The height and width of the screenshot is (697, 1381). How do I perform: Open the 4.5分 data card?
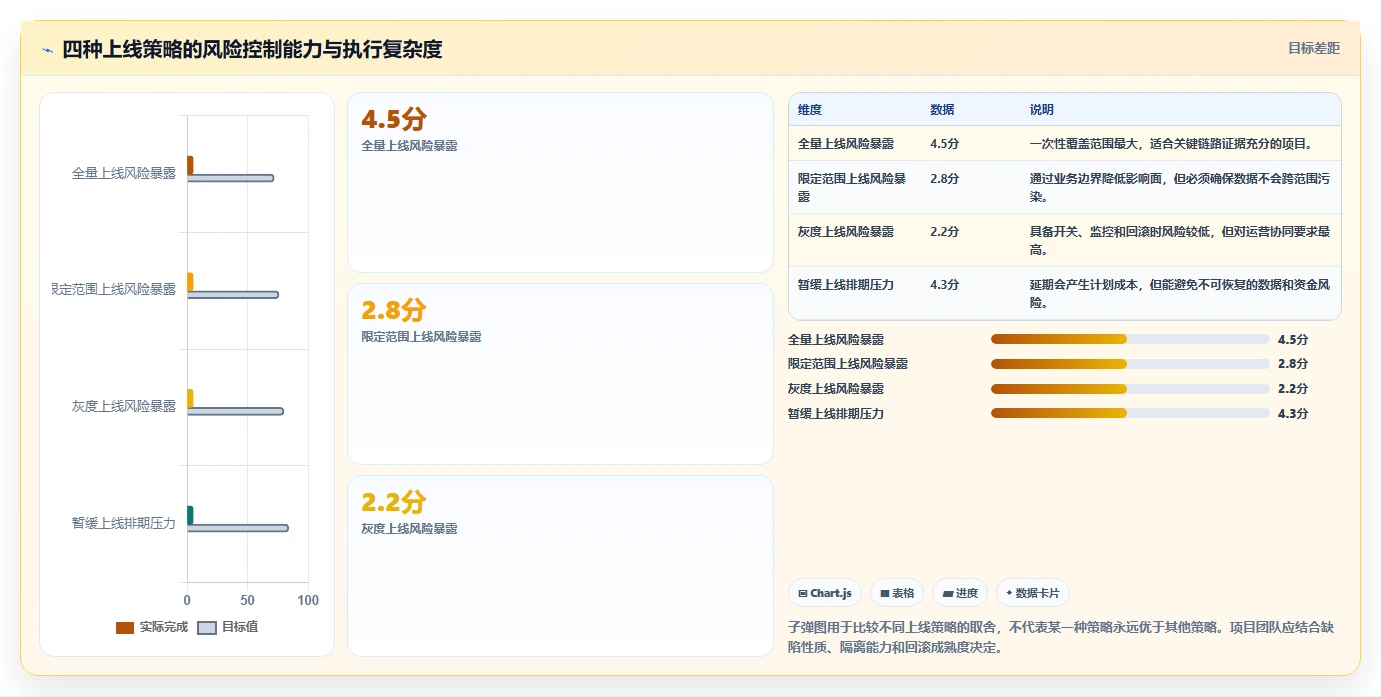[560, 182]
